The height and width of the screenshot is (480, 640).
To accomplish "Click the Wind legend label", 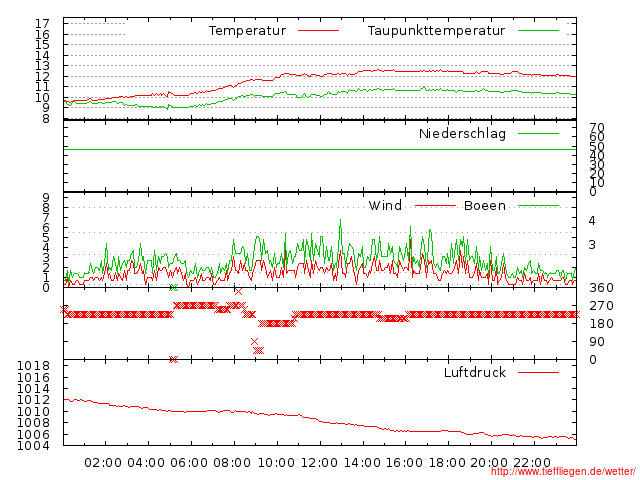I will click(385, 205).
